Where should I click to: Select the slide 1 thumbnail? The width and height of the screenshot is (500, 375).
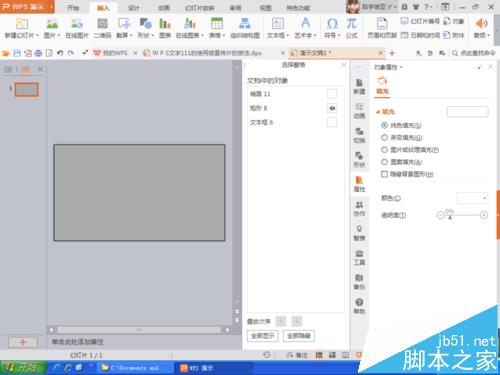[x=27, y=89]
